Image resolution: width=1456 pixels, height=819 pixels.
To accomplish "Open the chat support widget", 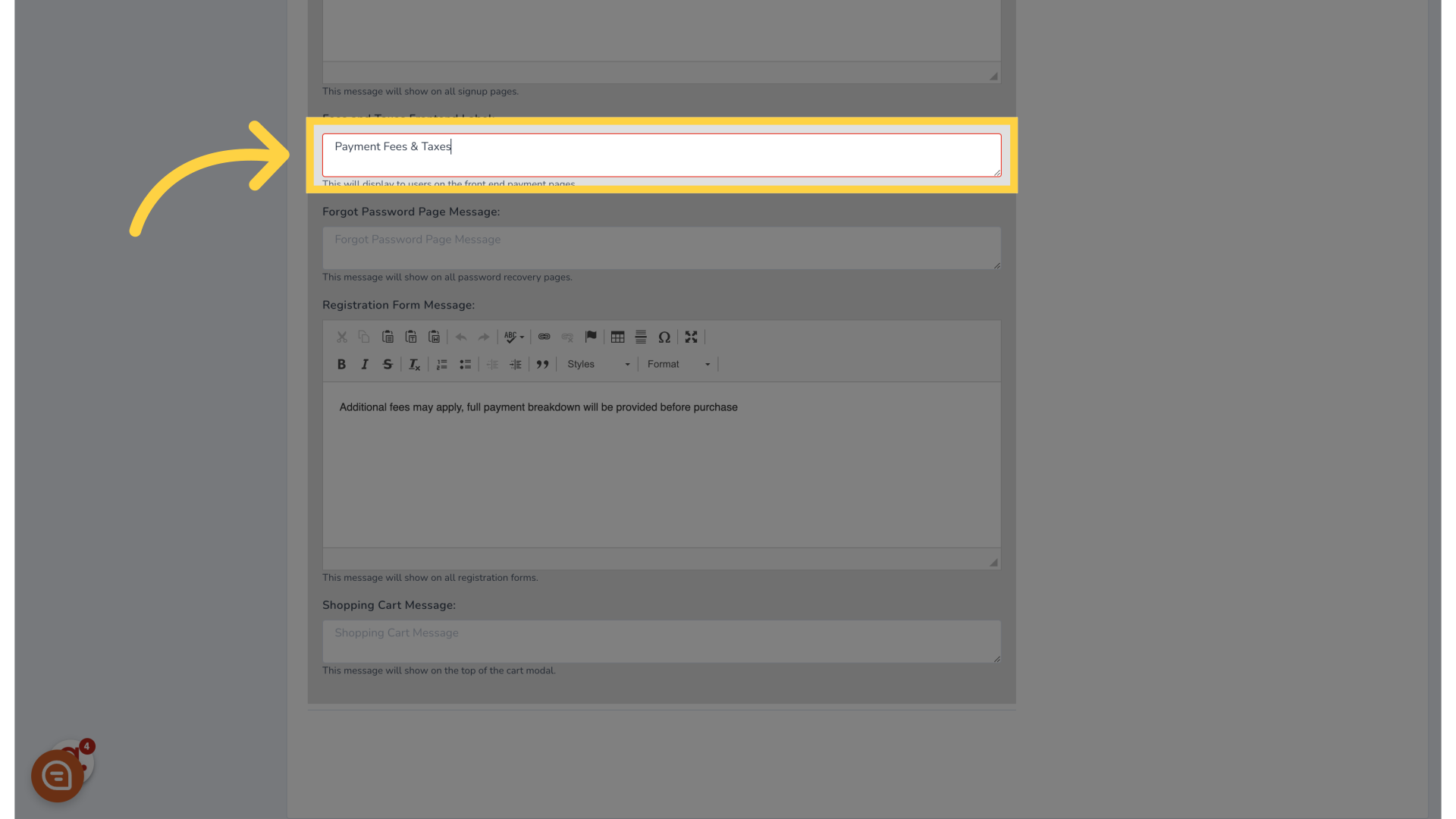I will click(x=56, y=775).
